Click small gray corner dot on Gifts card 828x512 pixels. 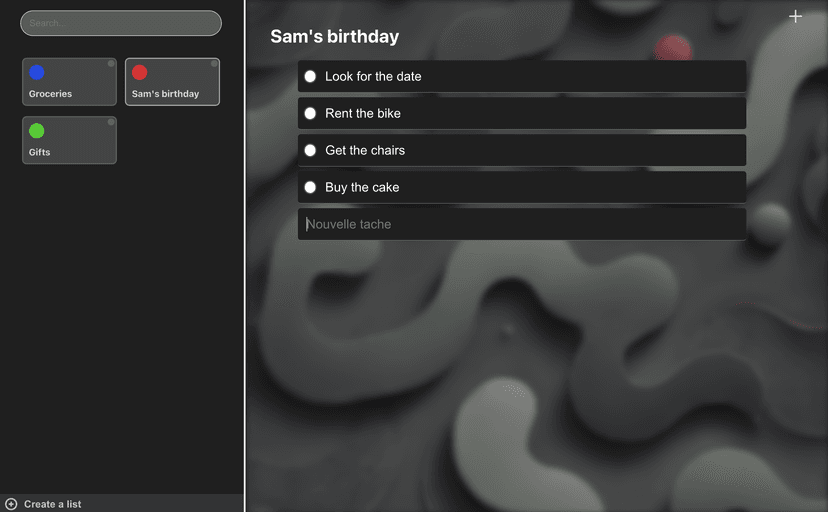[x=111, y=122]
